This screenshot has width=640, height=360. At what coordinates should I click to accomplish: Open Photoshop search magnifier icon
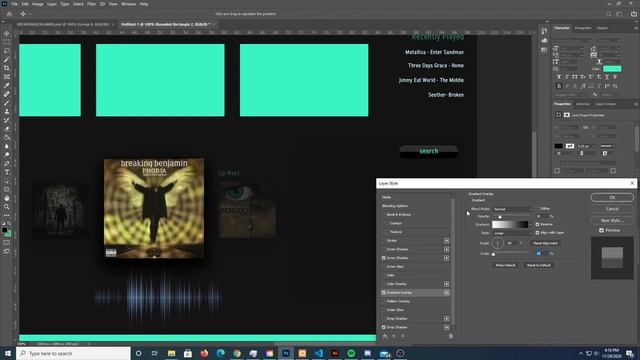[x=609, y=14]
